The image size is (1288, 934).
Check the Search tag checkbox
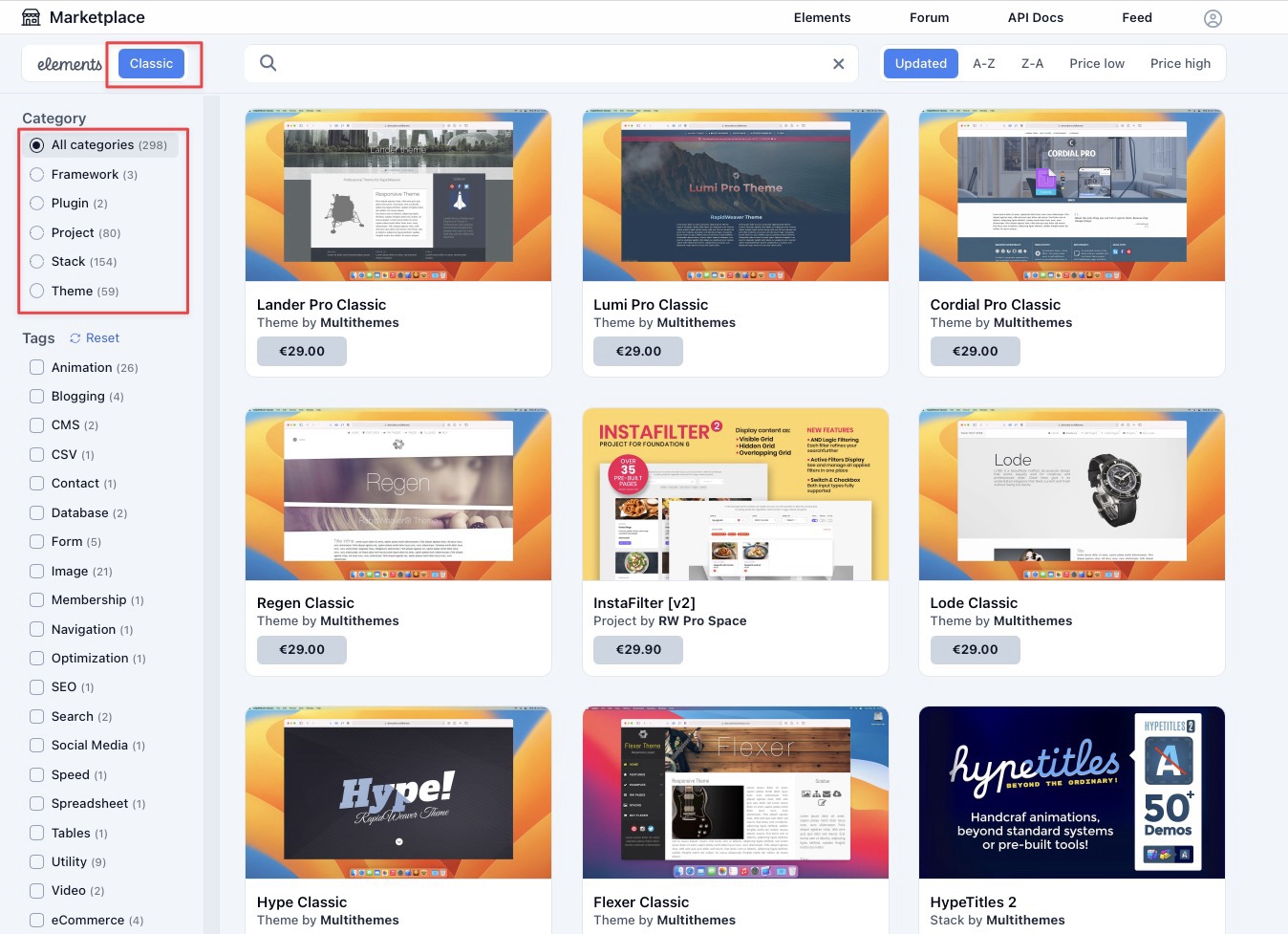(x=37, y=717)
